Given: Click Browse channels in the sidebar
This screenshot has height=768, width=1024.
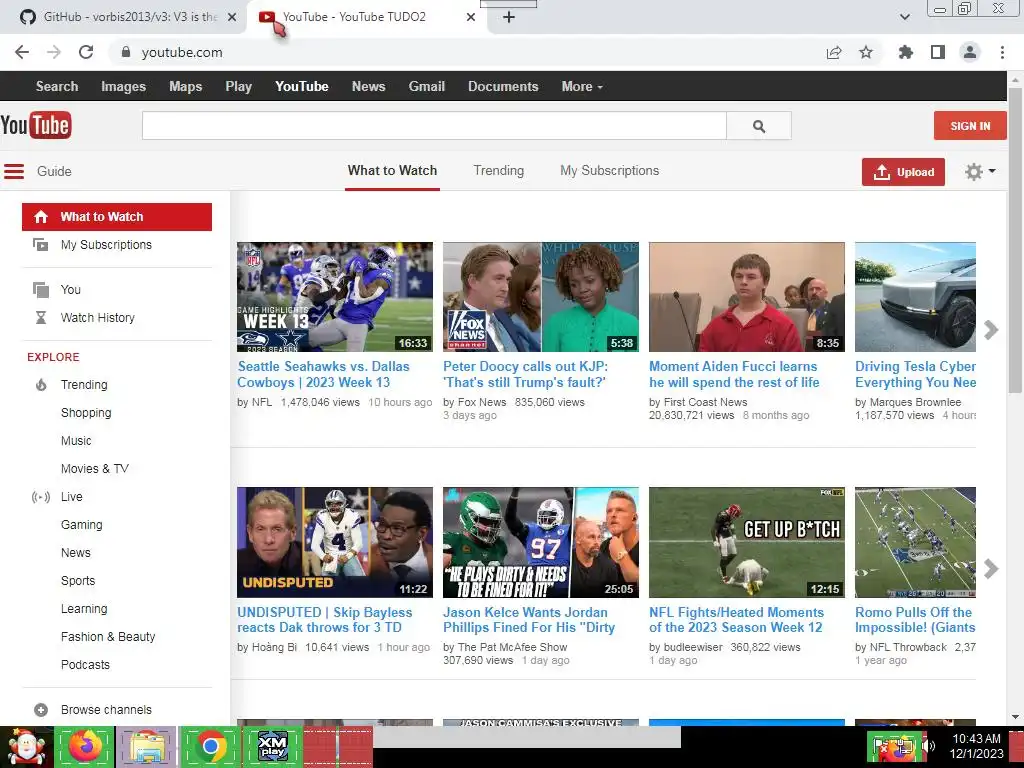Looking at the screenshot, I should point(106,710).
